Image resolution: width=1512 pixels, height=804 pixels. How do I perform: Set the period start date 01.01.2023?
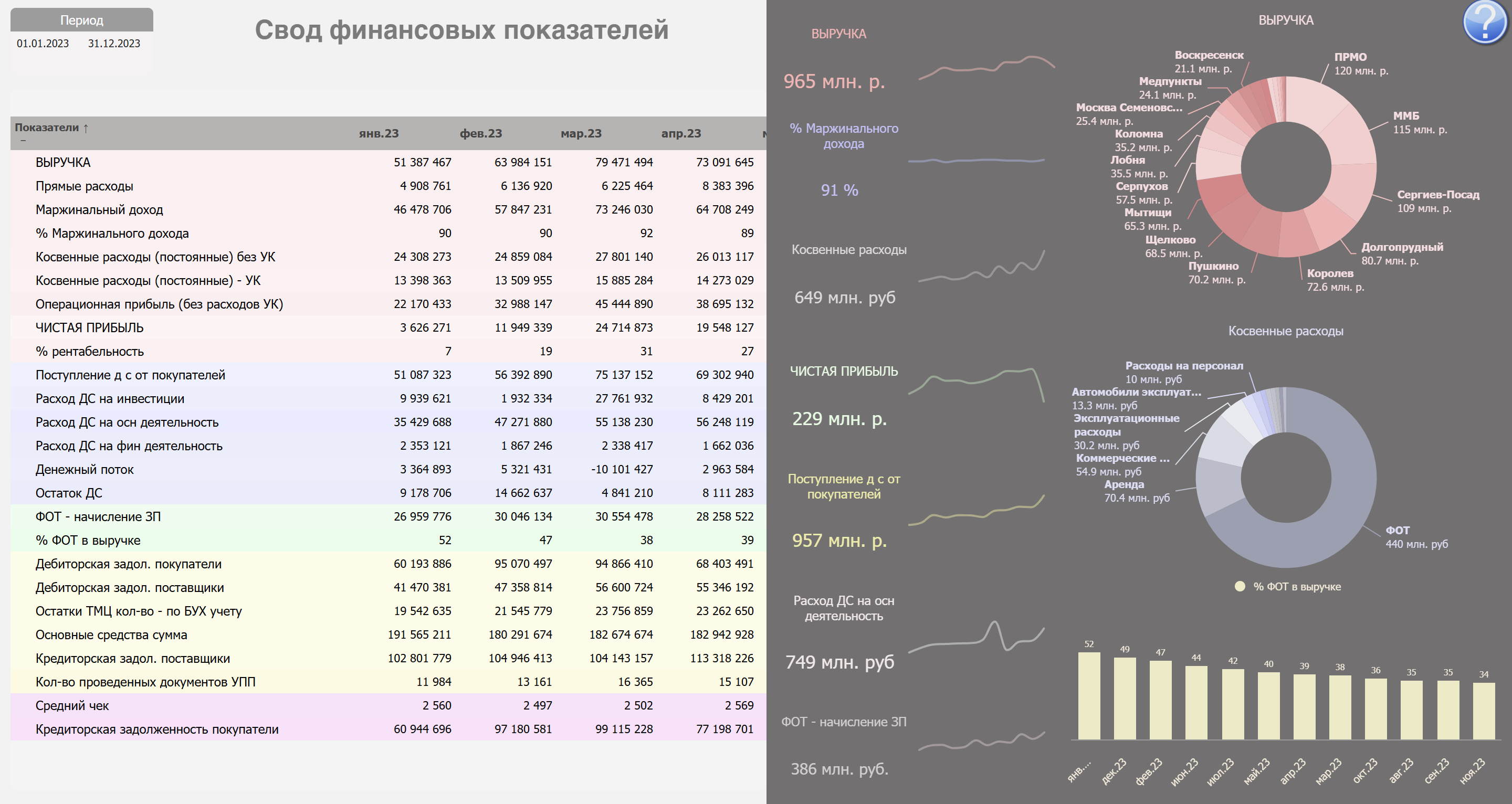[43, 44]
